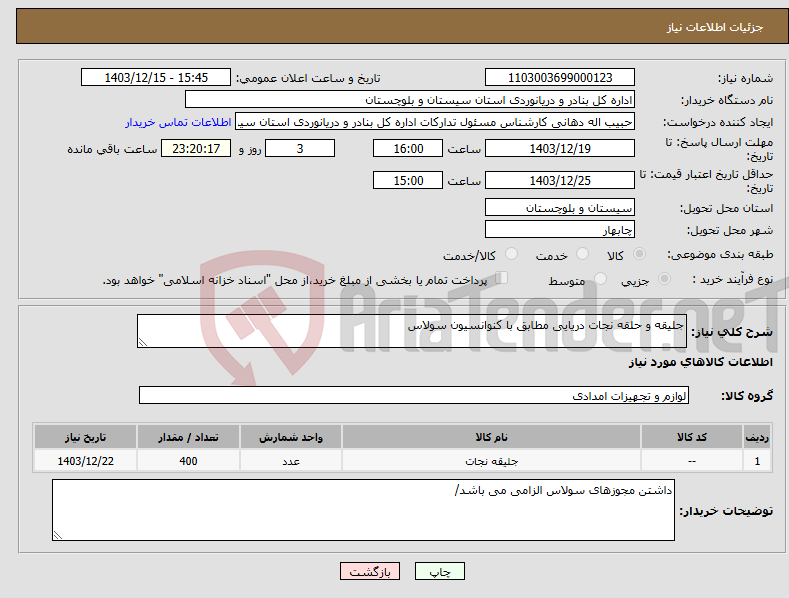Click the شرح کلی نیاز text area
This screenshot has width=789, height=598.
412,331
